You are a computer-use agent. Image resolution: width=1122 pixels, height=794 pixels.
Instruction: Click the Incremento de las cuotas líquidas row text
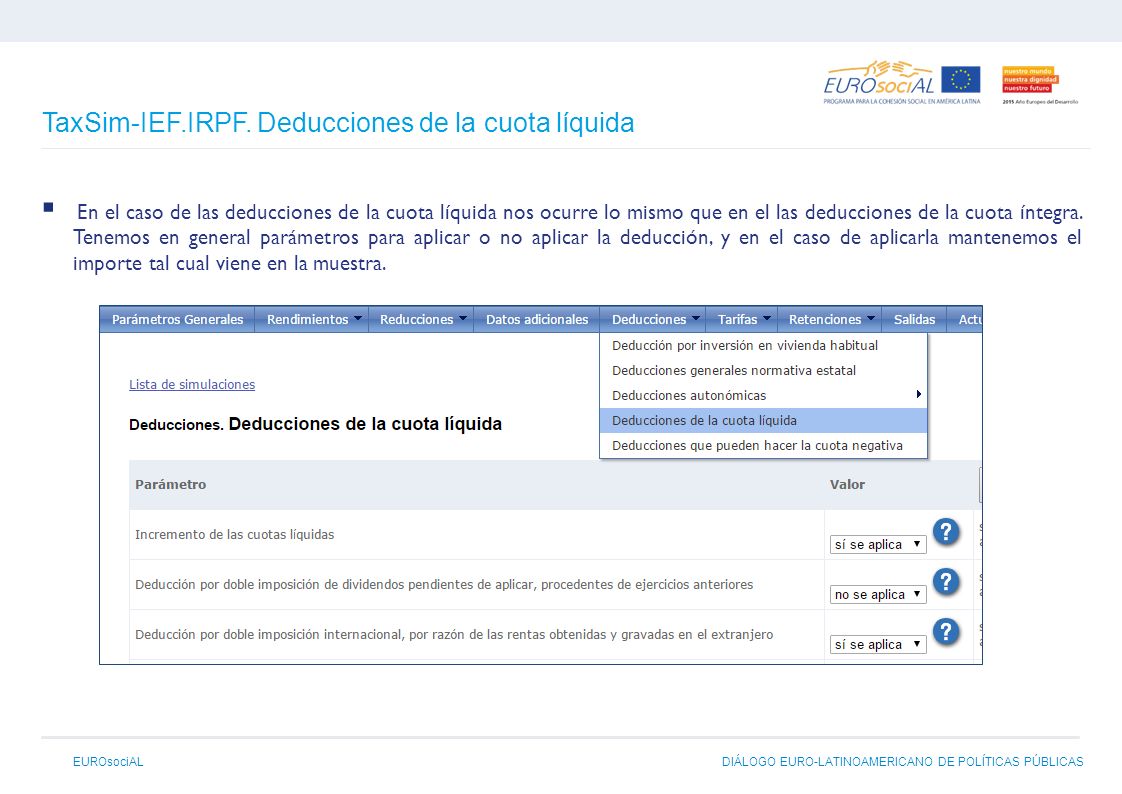[x=235, y=535]
